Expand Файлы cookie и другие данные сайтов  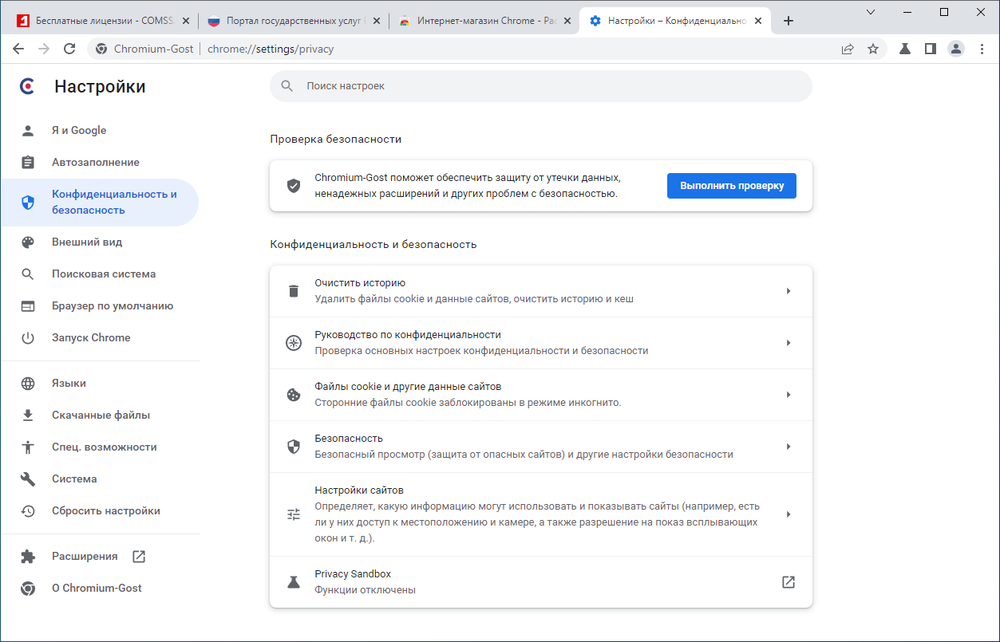pos(540,394)
